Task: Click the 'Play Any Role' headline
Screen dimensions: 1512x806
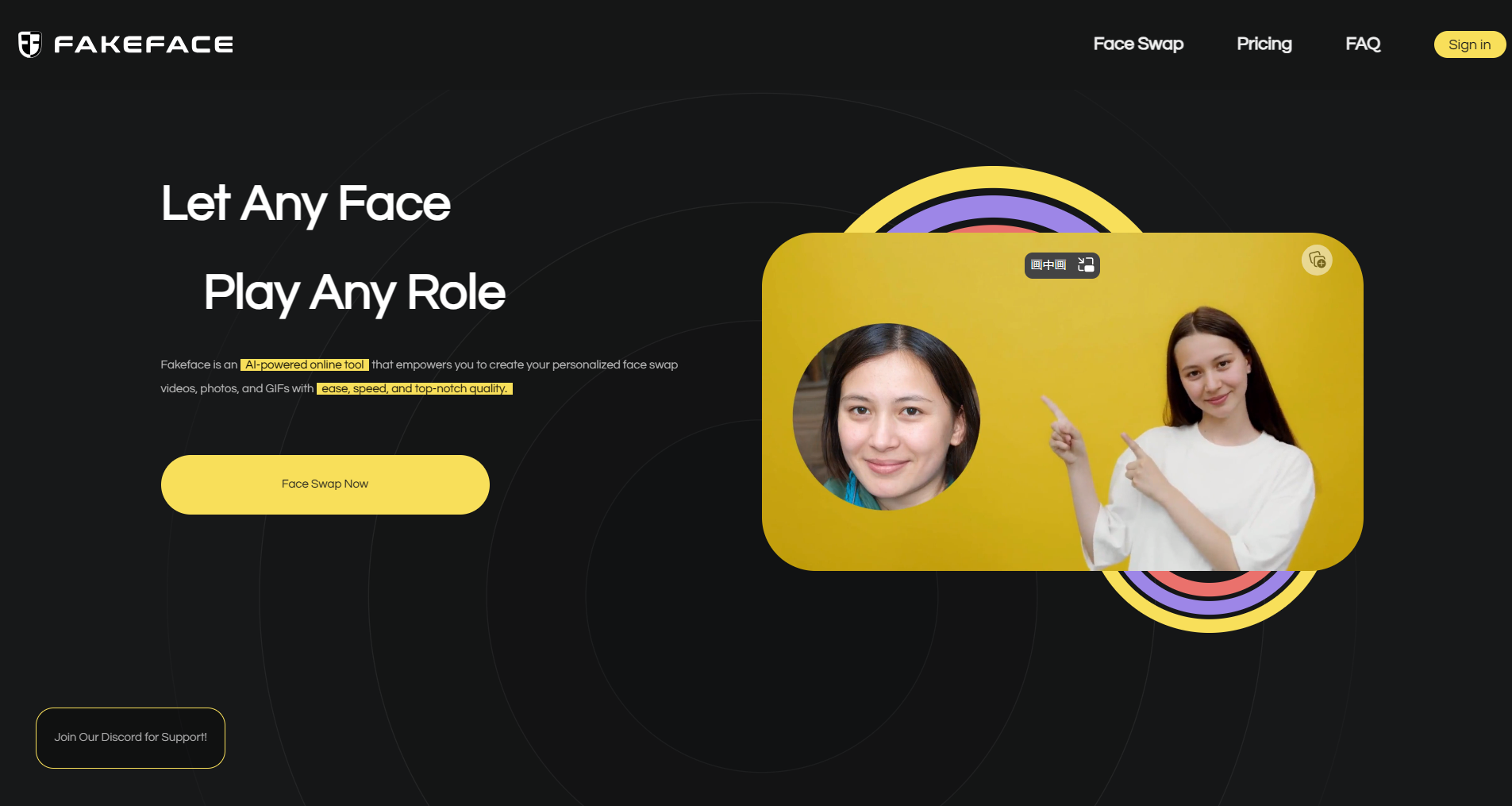Action: pyautogui.click(x=354, y=292)
